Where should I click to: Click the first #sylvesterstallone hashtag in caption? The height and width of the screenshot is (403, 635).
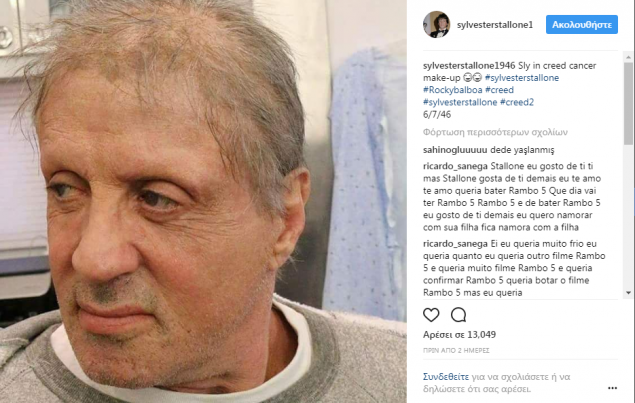(x=522, y=78)
